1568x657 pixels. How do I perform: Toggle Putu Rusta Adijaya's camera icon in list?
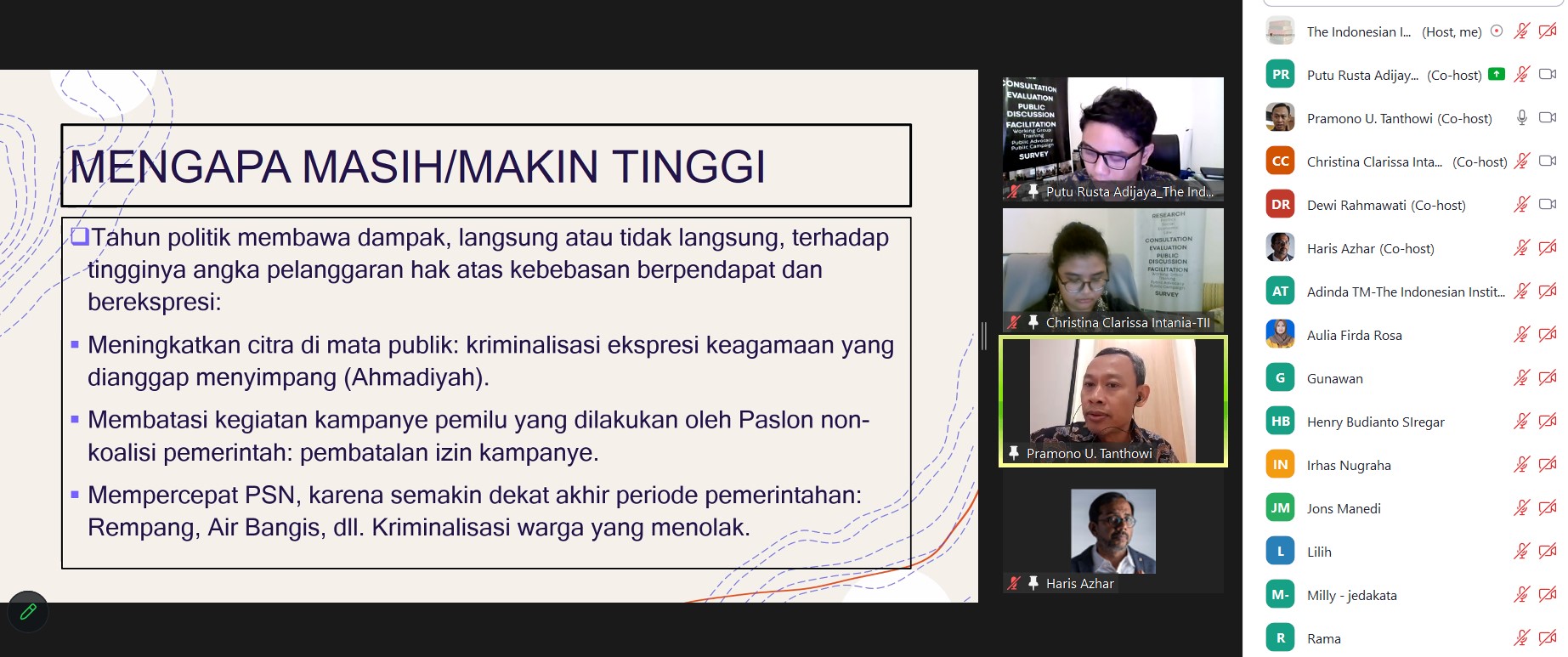click(x=1548, y=74)
